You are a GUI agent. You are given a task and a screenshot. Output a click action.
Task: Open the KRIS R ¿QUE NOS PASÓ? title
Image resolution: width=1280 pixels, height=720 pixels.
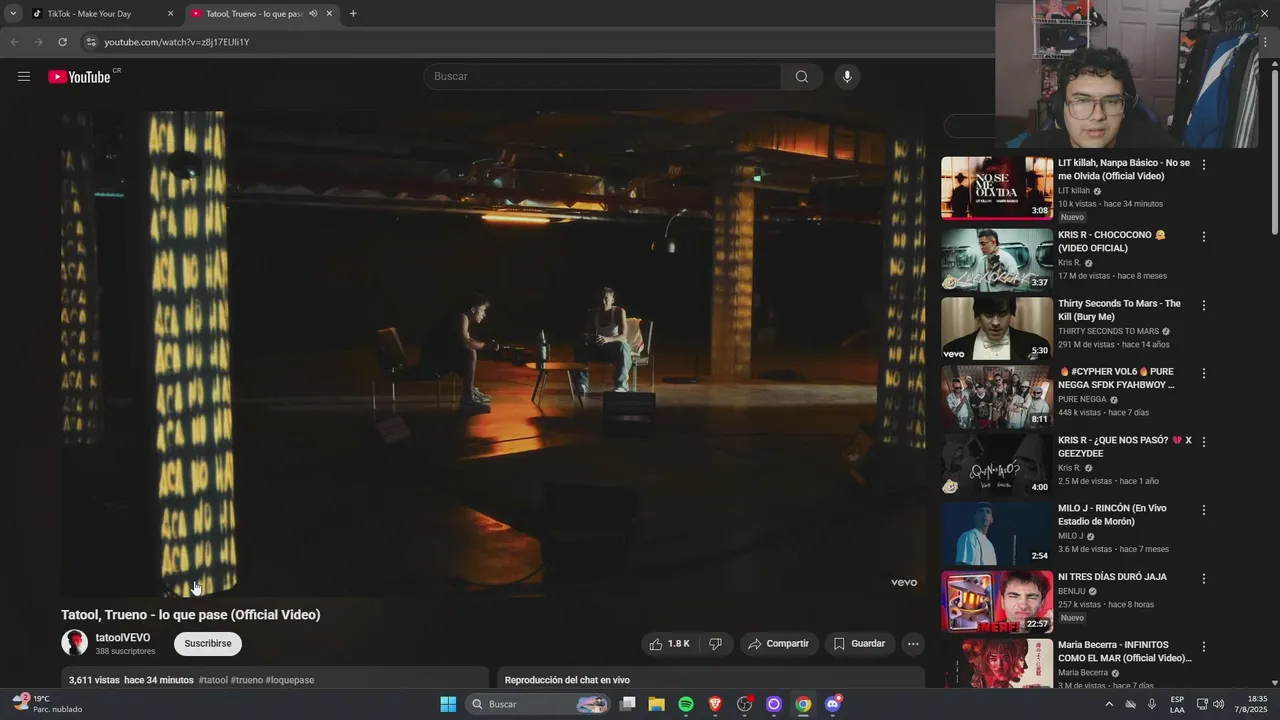(1124, 447)
